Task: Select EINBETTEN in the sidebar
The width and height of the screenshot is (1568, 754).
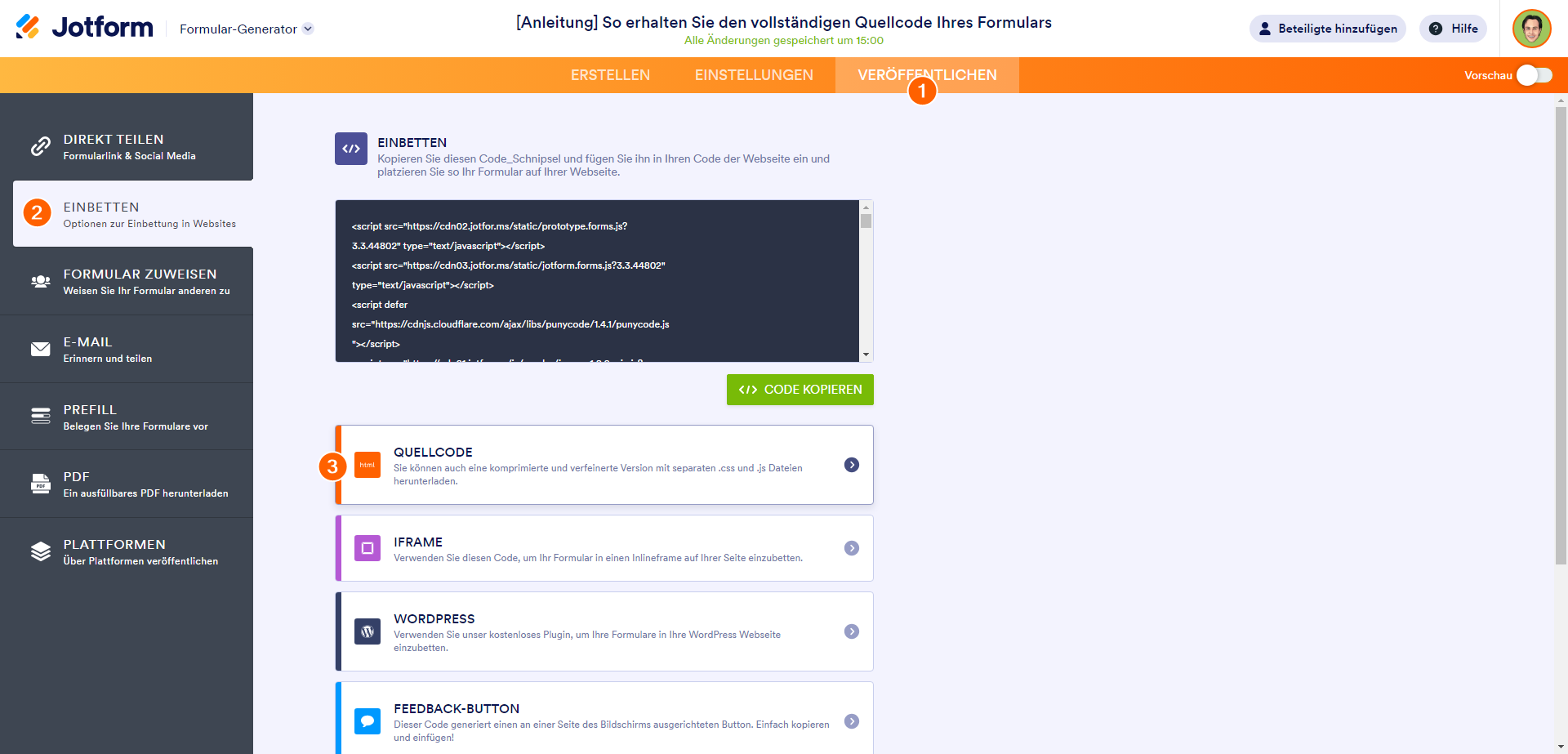Action: (x=133, y=214)
